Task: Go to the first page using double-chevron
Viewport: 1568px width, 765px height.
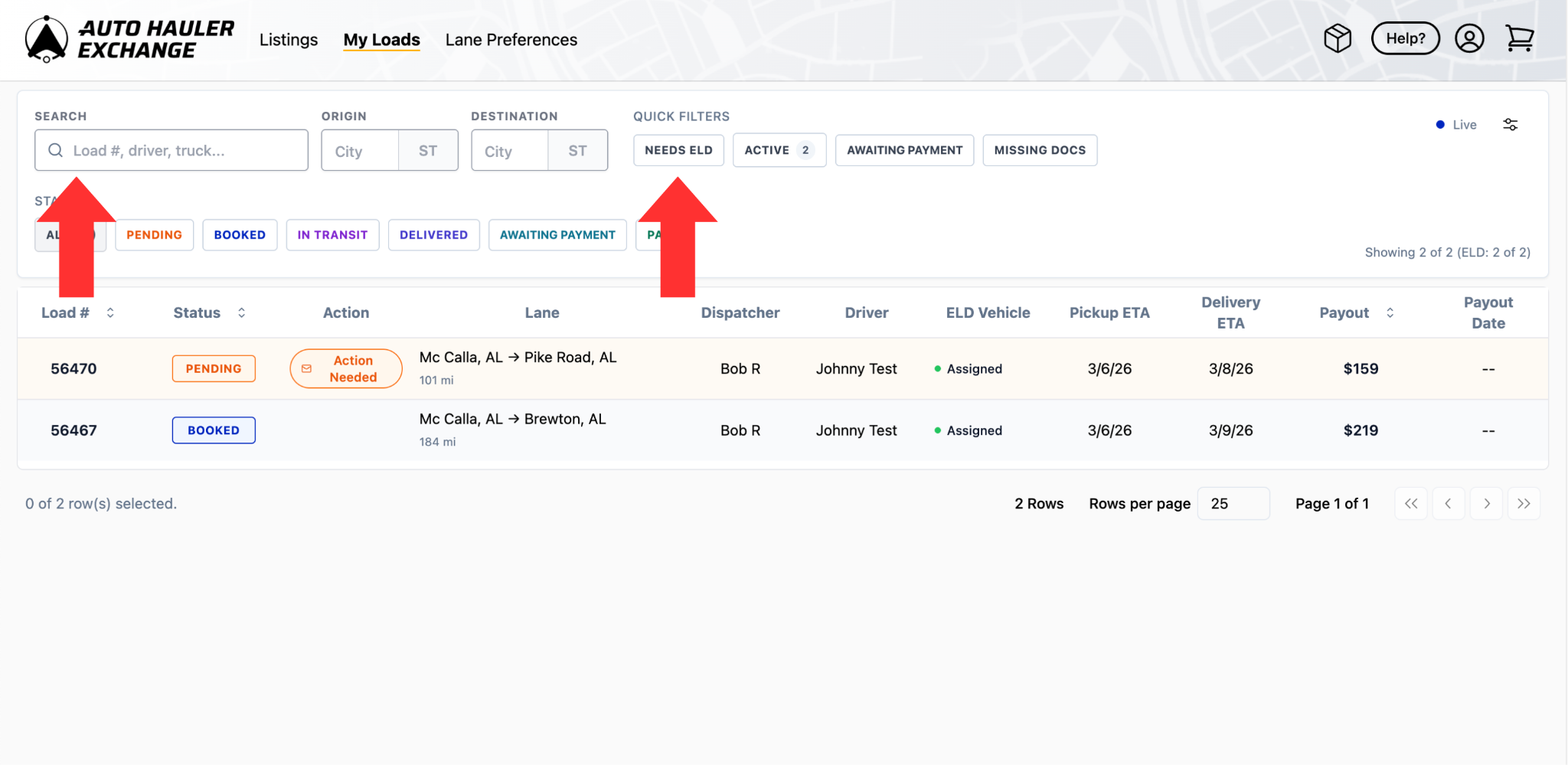Action: (1410, 504)
